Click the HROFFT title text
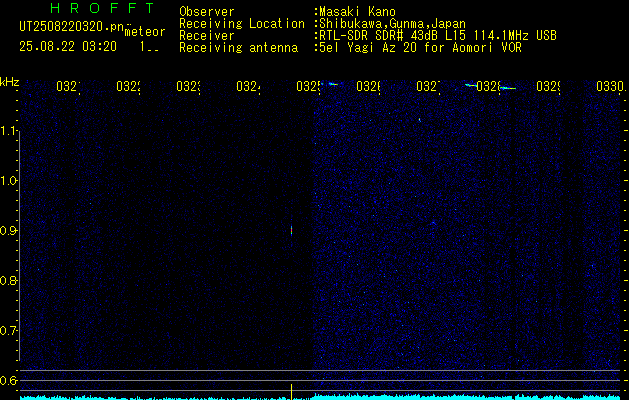Image resolution: width=629 pixels, height=400 pixels. 103,8
